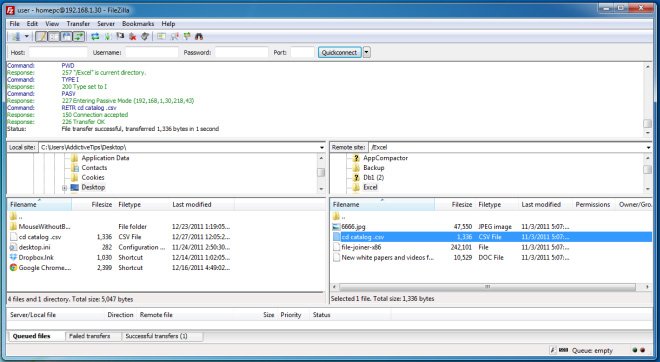The width and height of the screenshot is (660, 362).
Task: Click the Cancel current operation icon
Action: pos(120,37)
